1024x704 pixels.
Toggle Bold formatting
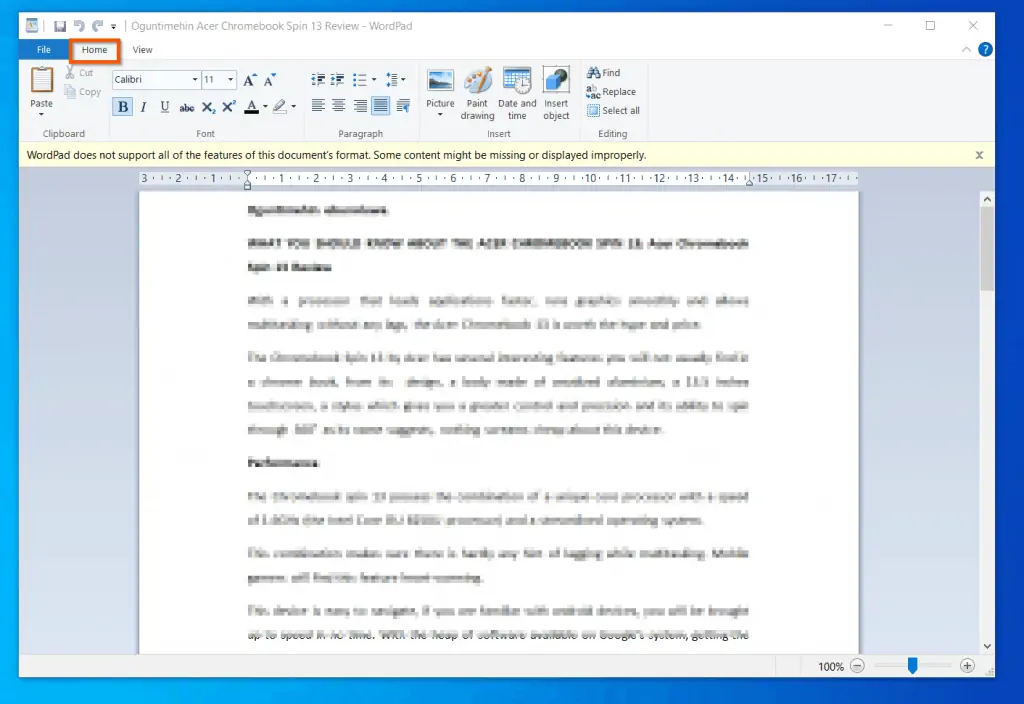(122, 106)
